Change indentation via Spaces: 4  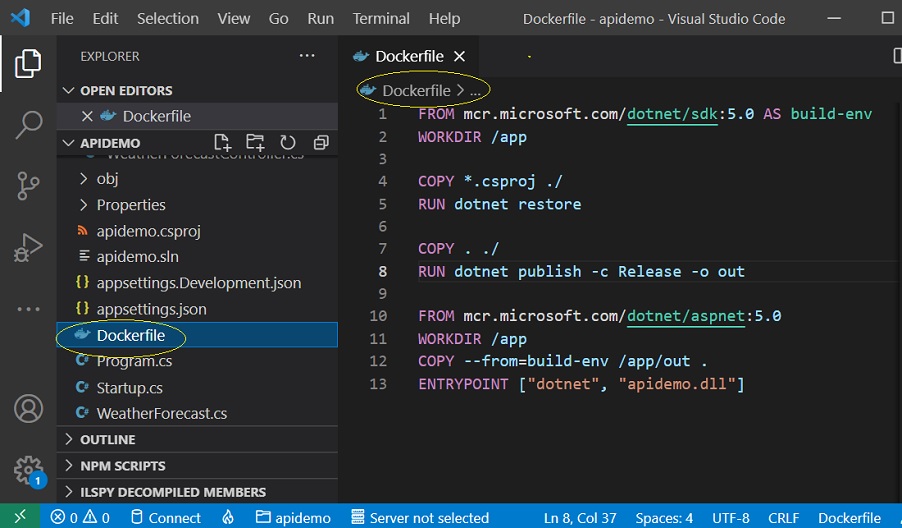664,518
